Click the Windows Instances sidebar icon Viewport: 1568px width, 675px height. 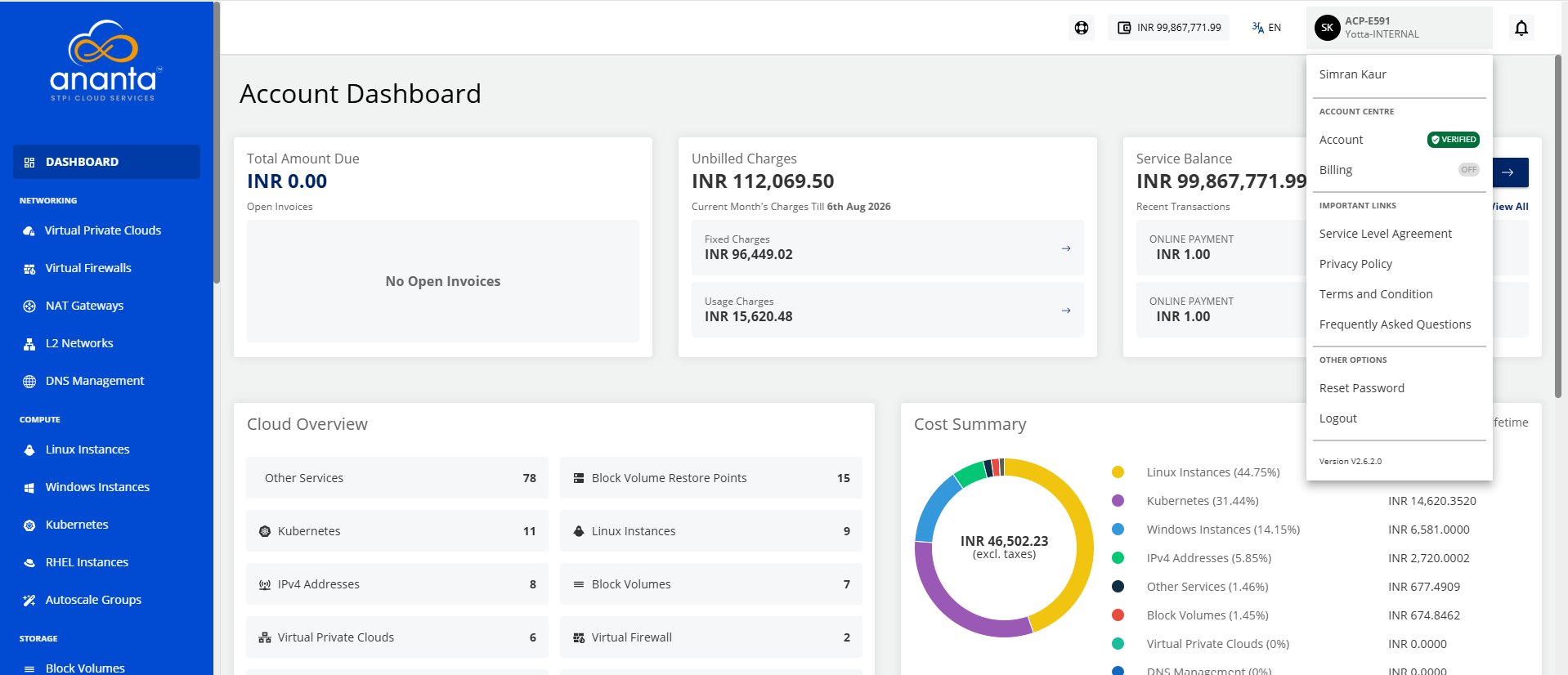pyautogui.click(x=29, y=488)
